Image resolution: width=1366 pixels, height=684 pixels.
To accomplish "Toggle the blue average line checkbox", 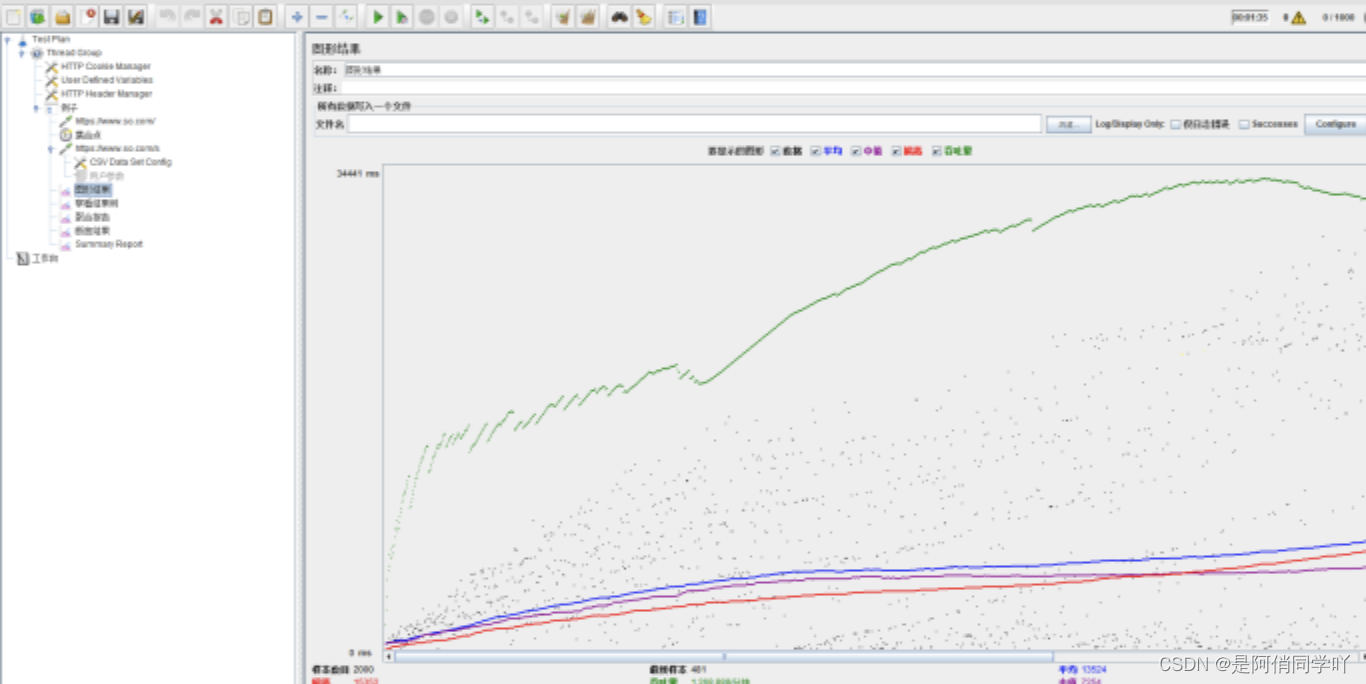I will click(815, 151).
